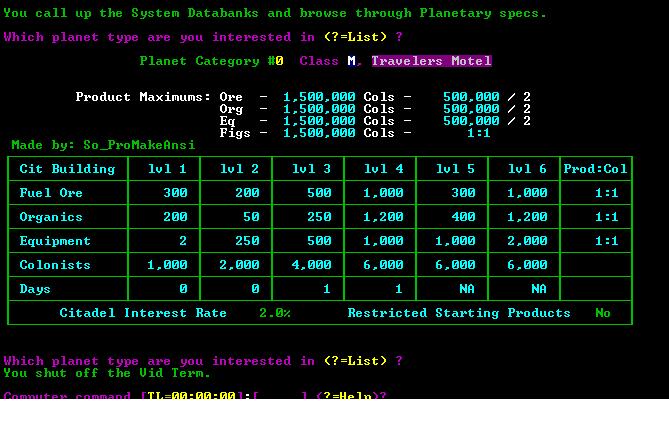The image size is (669, 432).
Task: Click the Restricted Starting Products No value
Action: coord(603,313)
